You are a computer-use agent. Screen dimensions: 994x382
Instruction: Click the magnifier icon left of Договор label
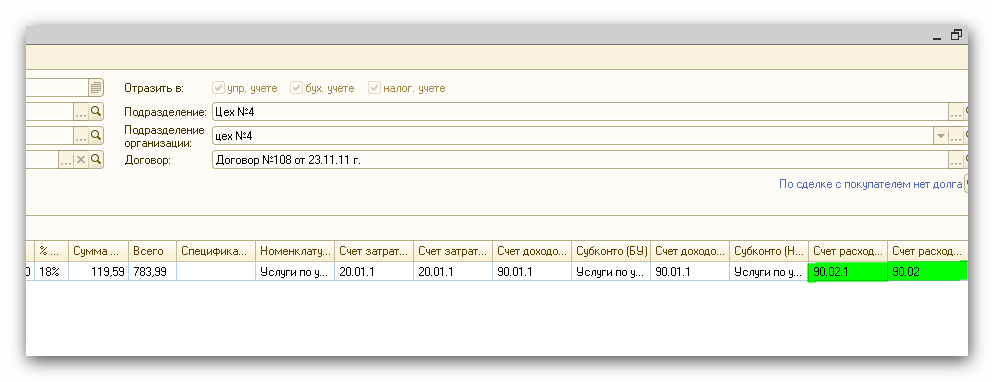96,160
